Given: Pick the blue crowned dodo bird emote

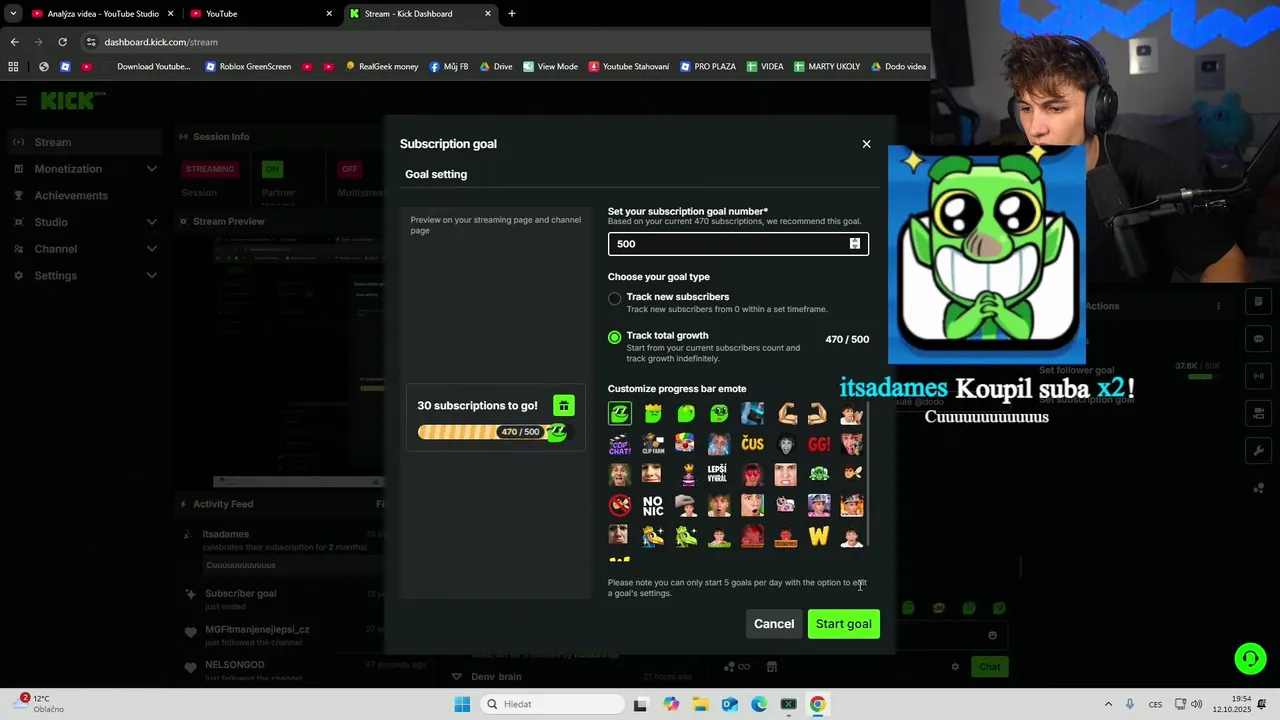Looking at the screenshot, I should pos(653,537).
